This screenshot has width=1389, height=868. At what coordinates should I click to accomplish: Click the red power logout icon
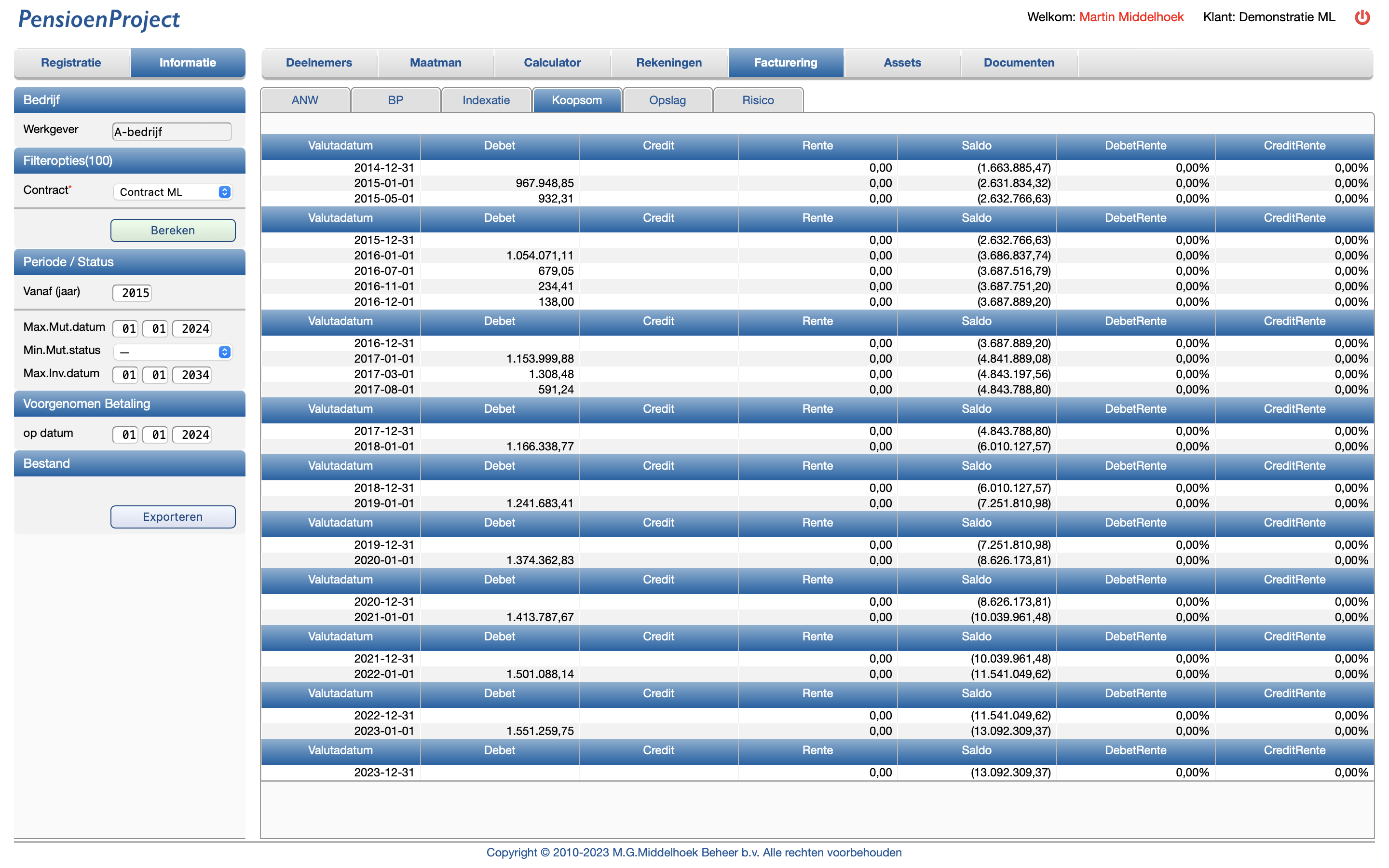[1362, 17]
